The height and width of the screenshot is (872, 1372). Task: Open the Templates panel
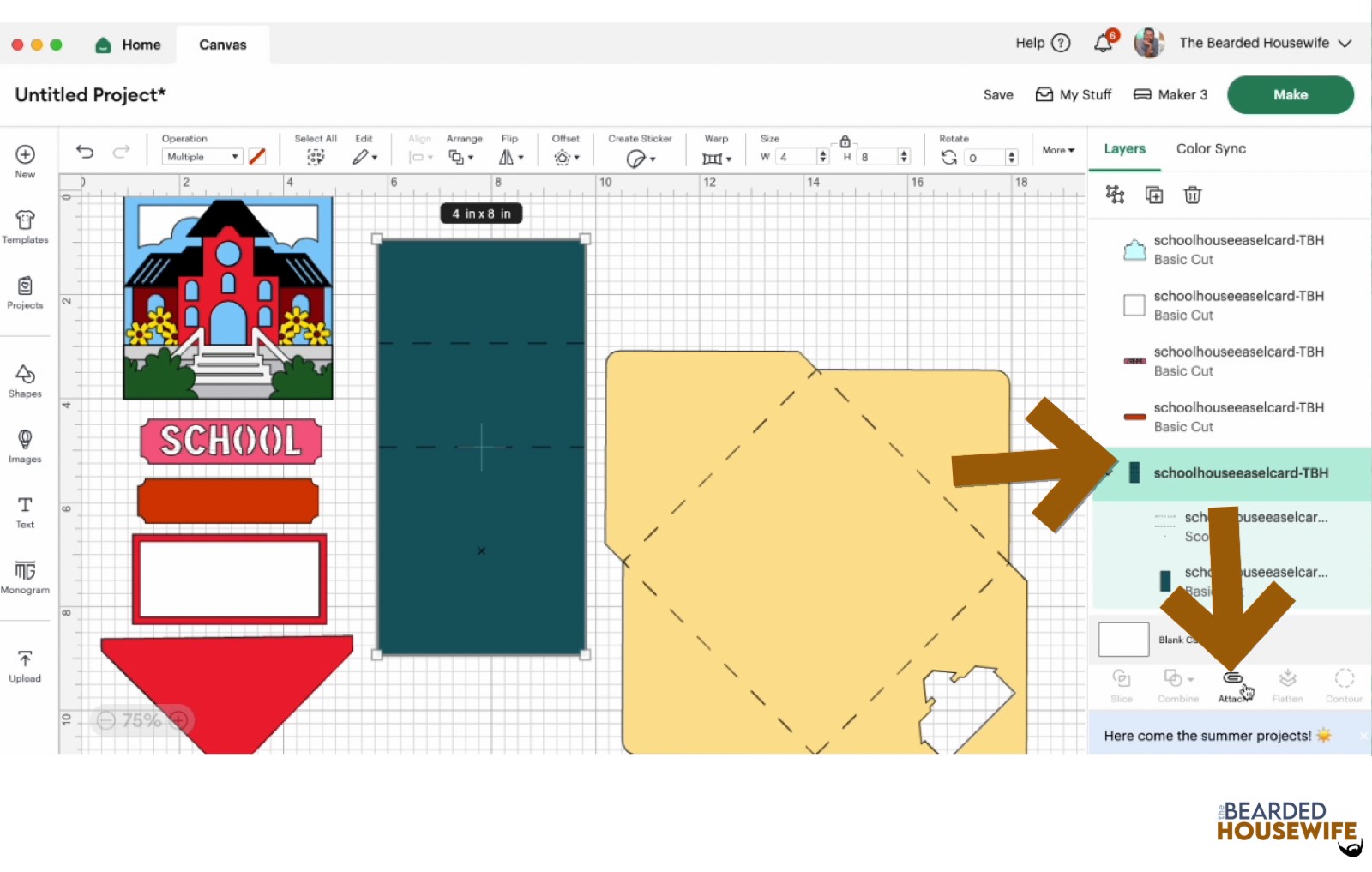tap(25, 227)
